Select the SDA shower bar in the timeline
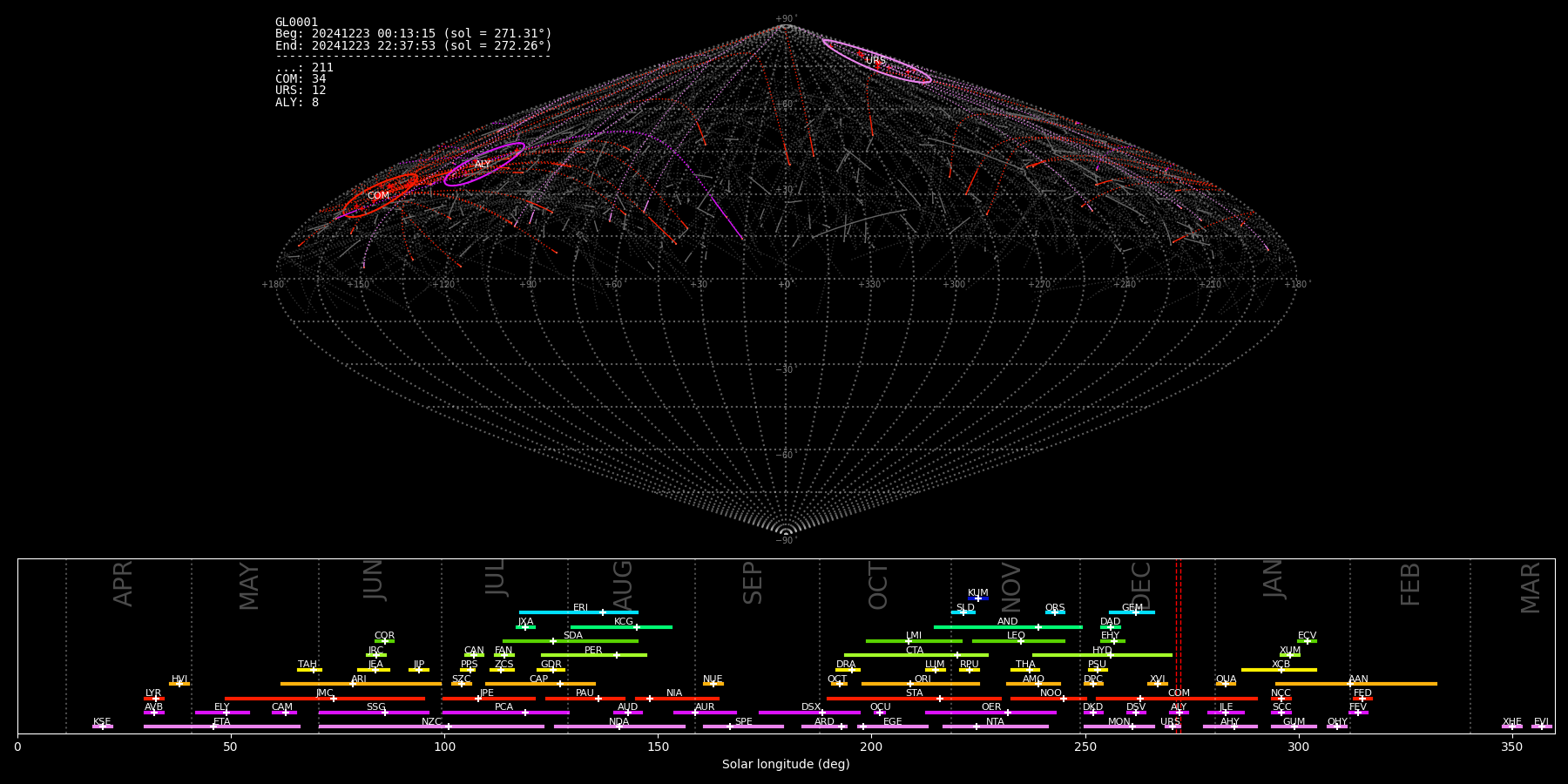 pyautogui.click(x=571, y=641)
